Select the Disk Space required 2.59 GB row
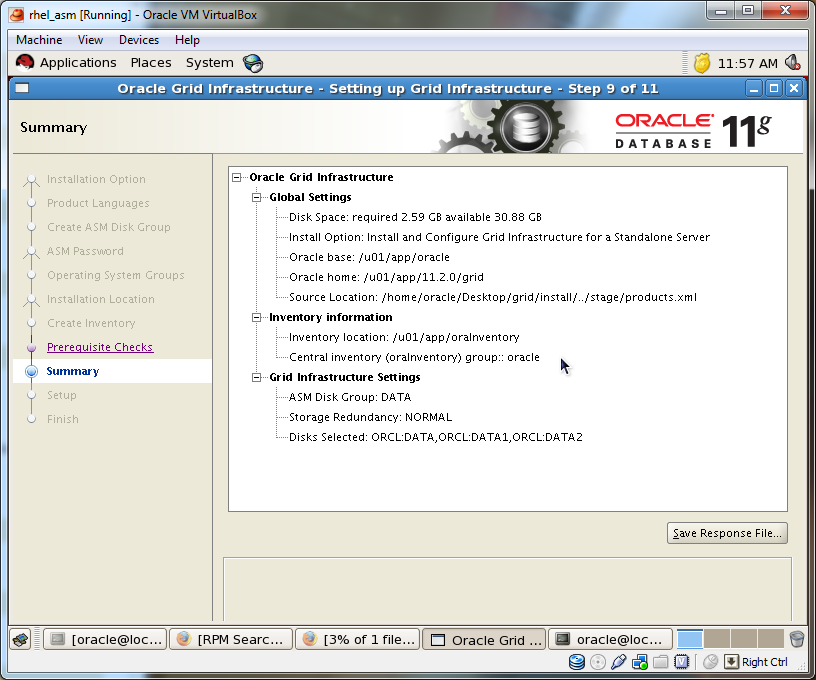816x680 pixels. click(x=415, y=217)
